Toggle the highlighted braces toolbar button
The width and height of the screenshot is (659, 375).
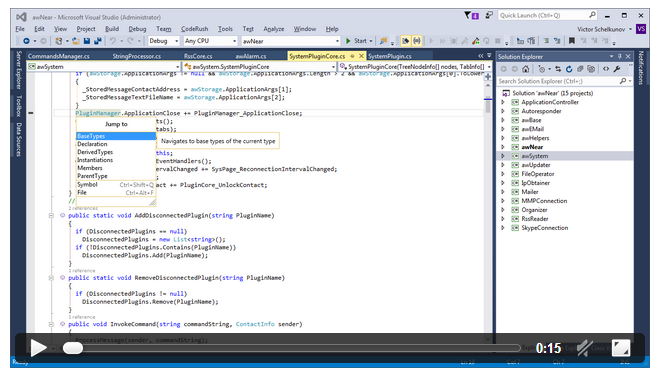[x=416, y=41]
